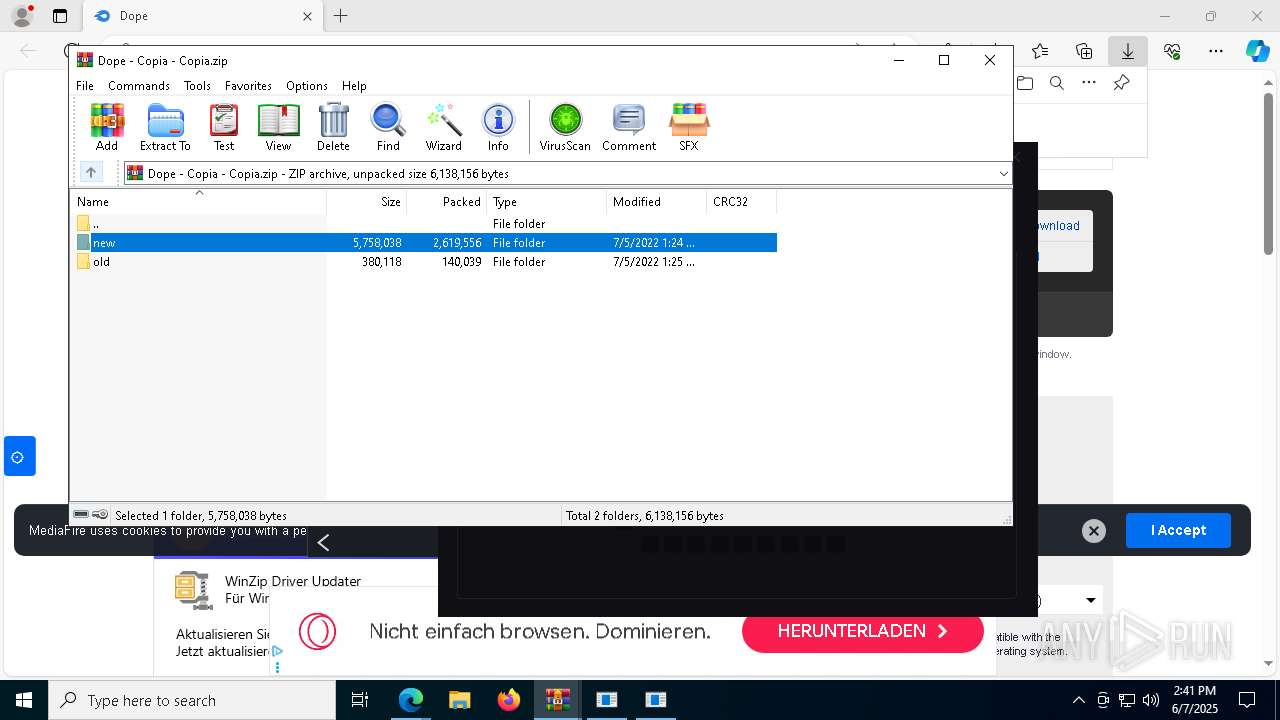Open Firefox from the taskbar

tap(509, 700)
